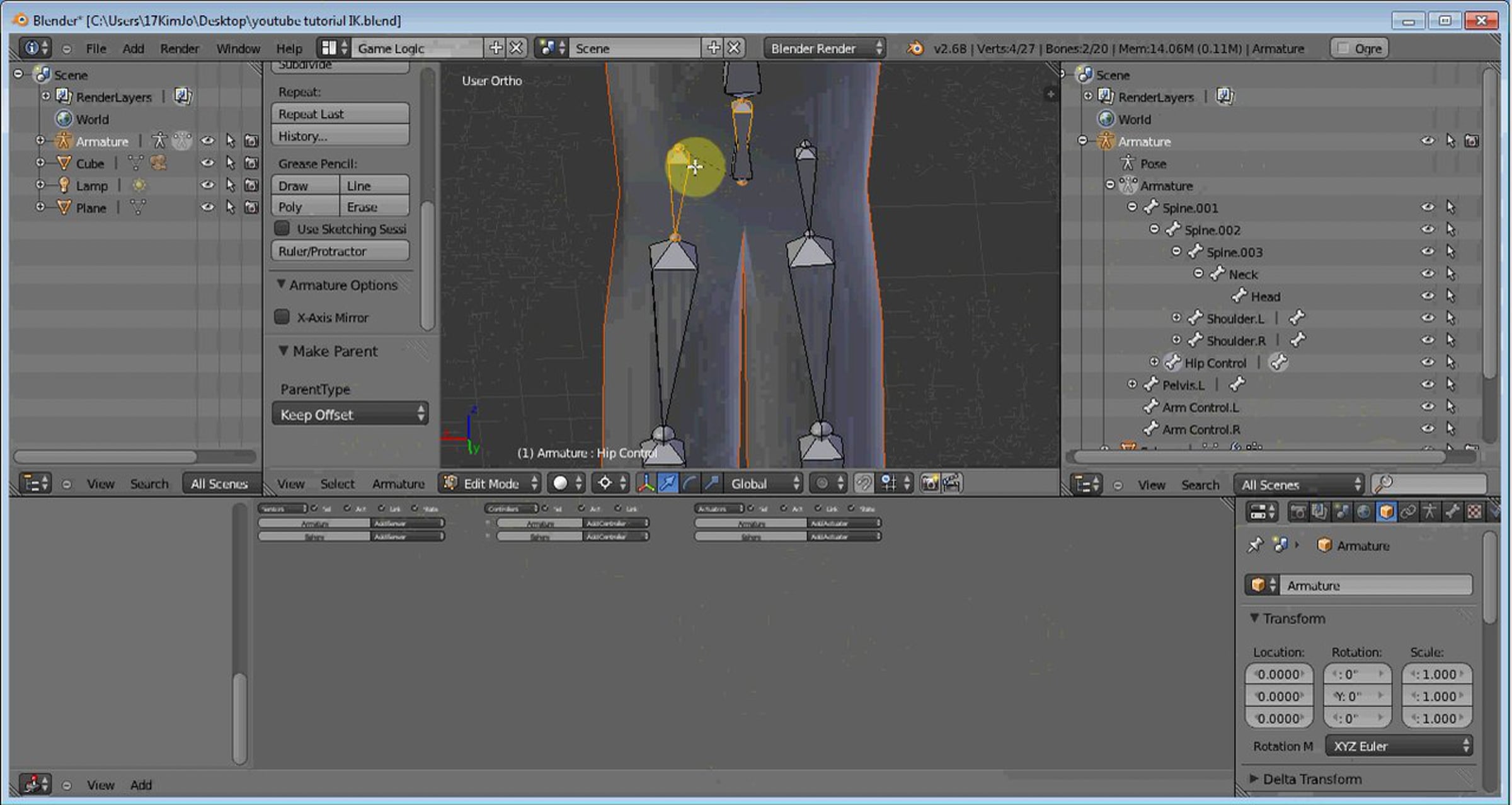The width and height of the screenshot is (1512, 805).
Task: Enable the X-Axis Mirror checkbox
Action: coord(282,316)
